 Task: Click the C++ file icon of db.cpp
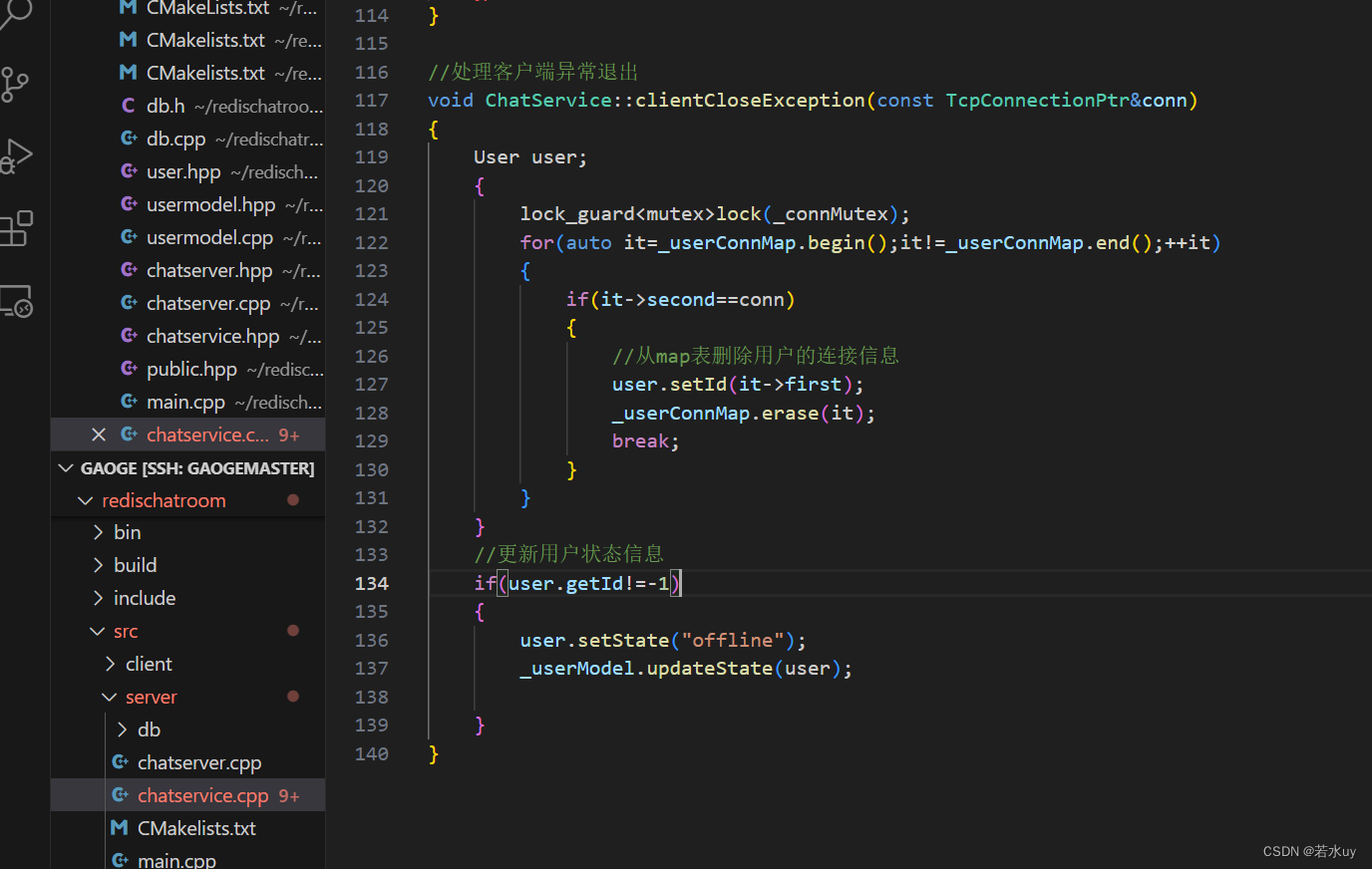(x=129, y=139)
